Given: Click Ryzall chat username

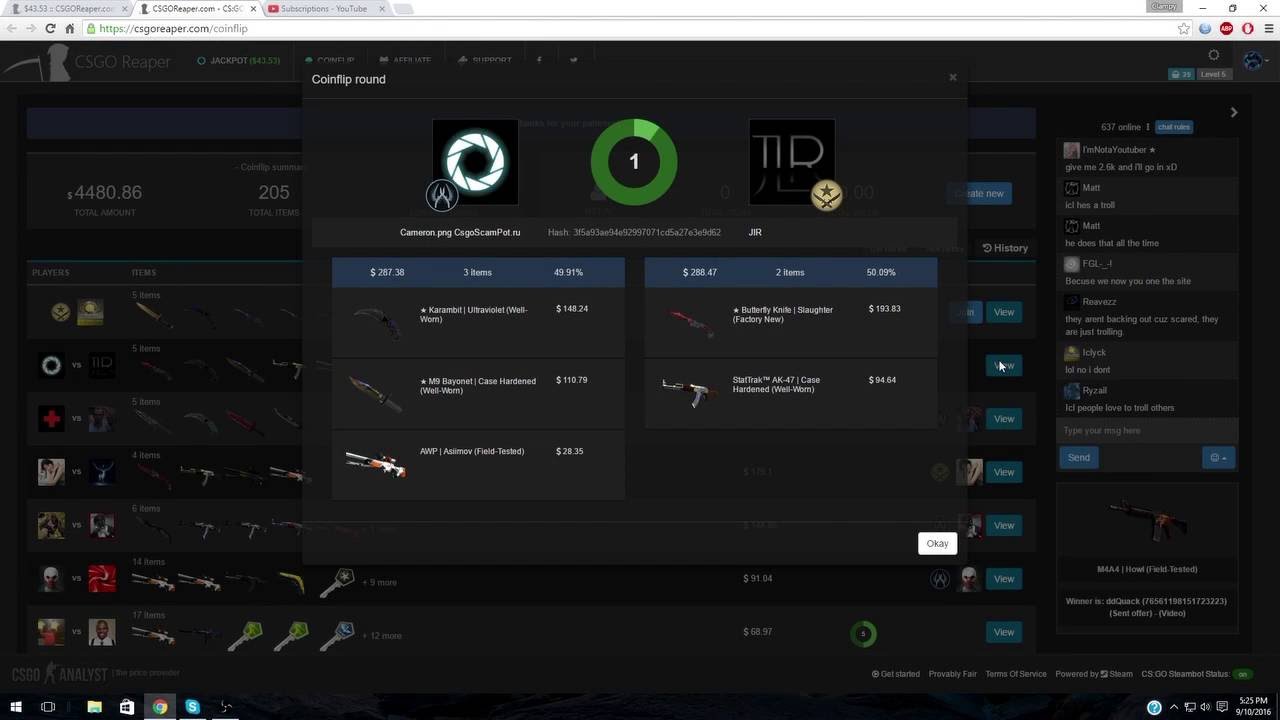Looking at the screenshot, I should point(1094,391).
